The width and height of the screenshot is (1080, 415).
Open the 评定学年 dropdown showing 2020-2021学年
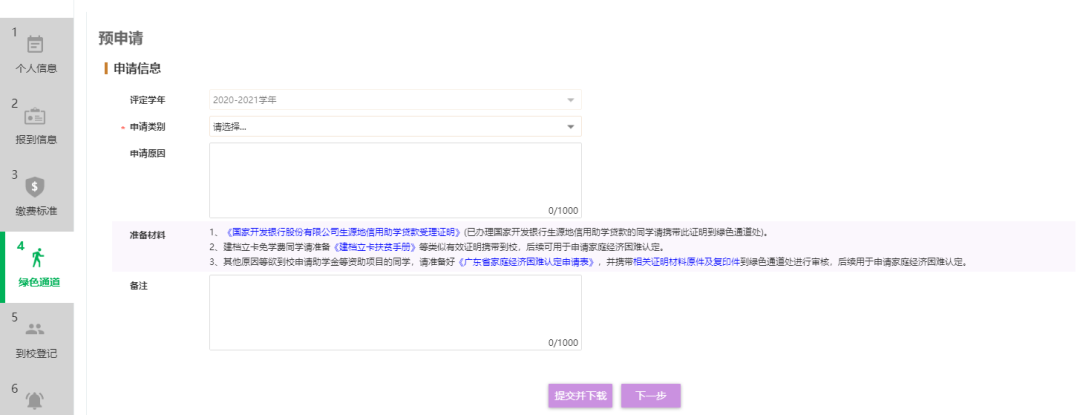tap(395, 100)
